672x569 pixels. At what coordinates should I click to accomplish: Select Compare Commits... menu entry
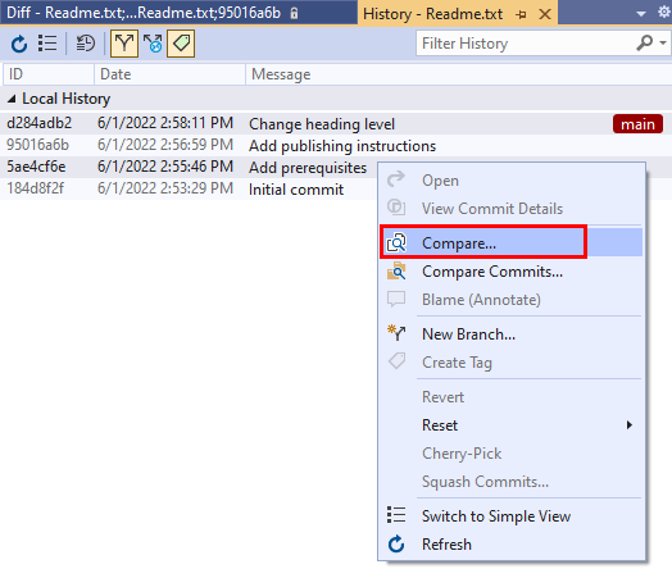click(492, 271)
